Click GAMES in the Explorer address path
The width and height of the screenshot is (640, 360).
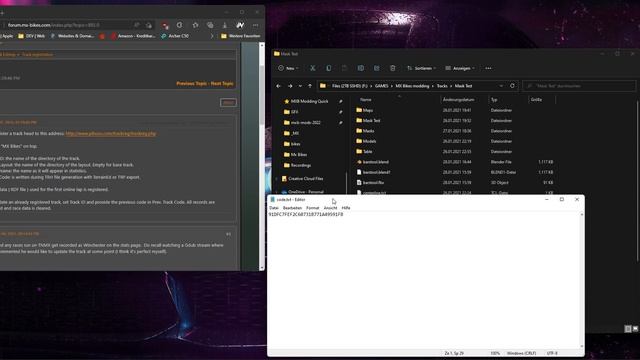pos(382,86)
